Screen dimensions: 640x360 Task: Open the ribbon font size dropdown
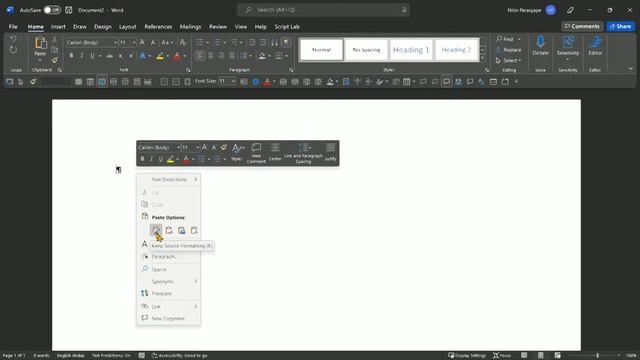[x=134, y=42]
